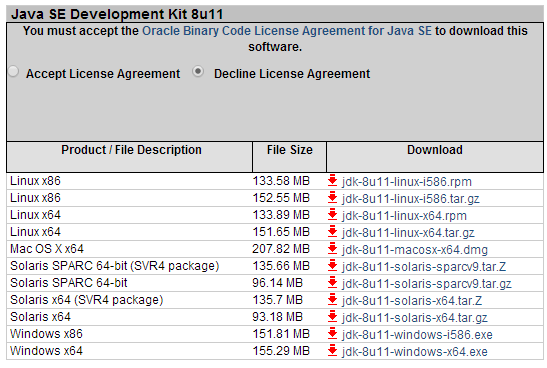Click download arrow icon for jdk-8u11-windows-i586.exe
547x368 pixels.
[332, 334]
